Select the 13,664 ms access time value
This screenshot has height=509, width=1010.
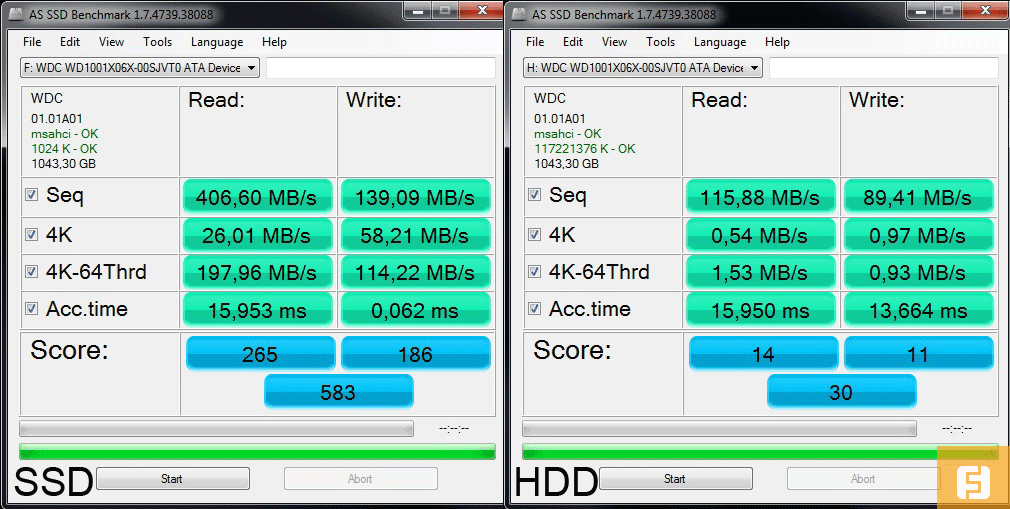point(919,310)
